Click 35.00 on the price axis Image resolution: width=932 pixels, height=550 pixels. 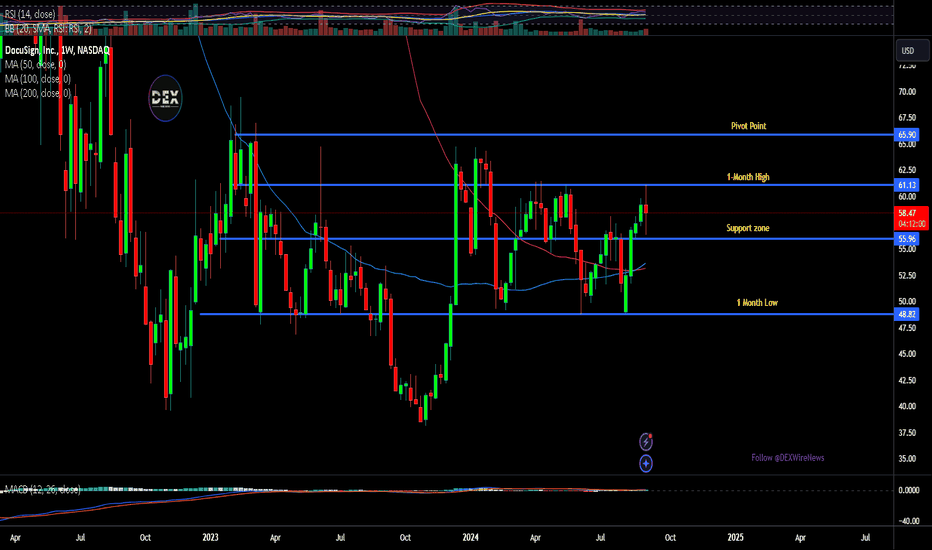pos(907,458)
